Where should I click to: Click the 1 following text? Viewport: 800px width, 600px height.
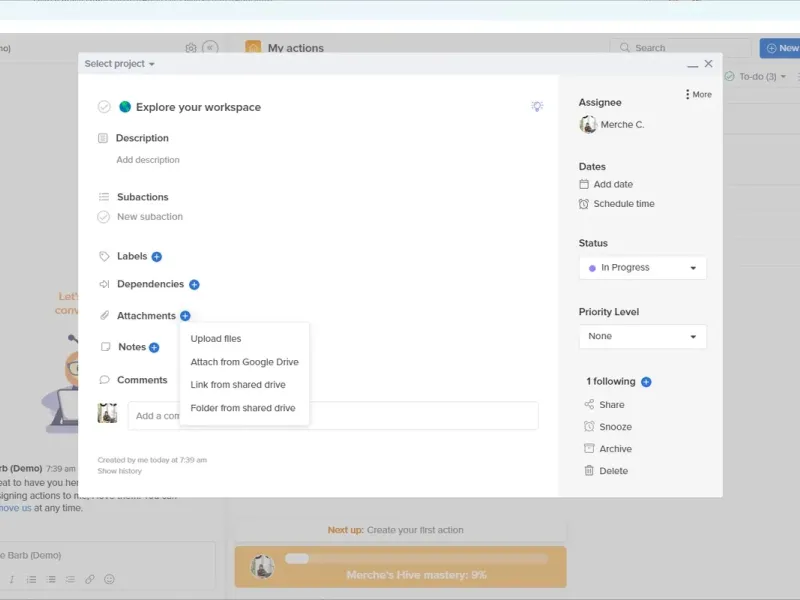point(611,382)
